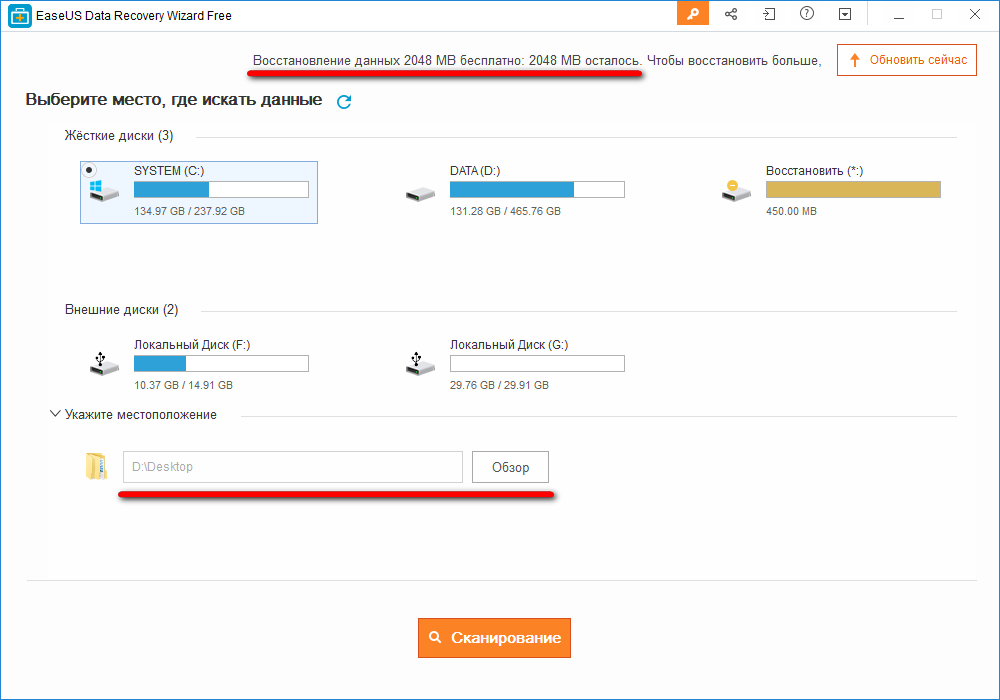
Task: Click the Обзор browse button
Action: click(510, 467)
